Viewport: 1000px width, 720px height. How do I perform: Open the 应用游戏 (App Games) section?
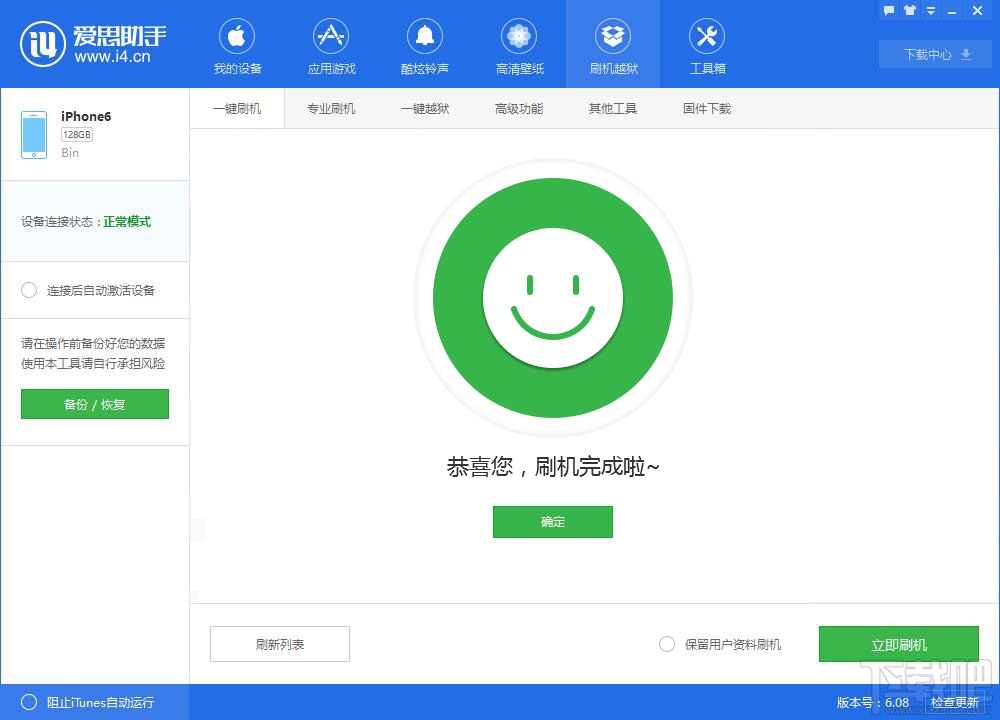pos(330,45)
